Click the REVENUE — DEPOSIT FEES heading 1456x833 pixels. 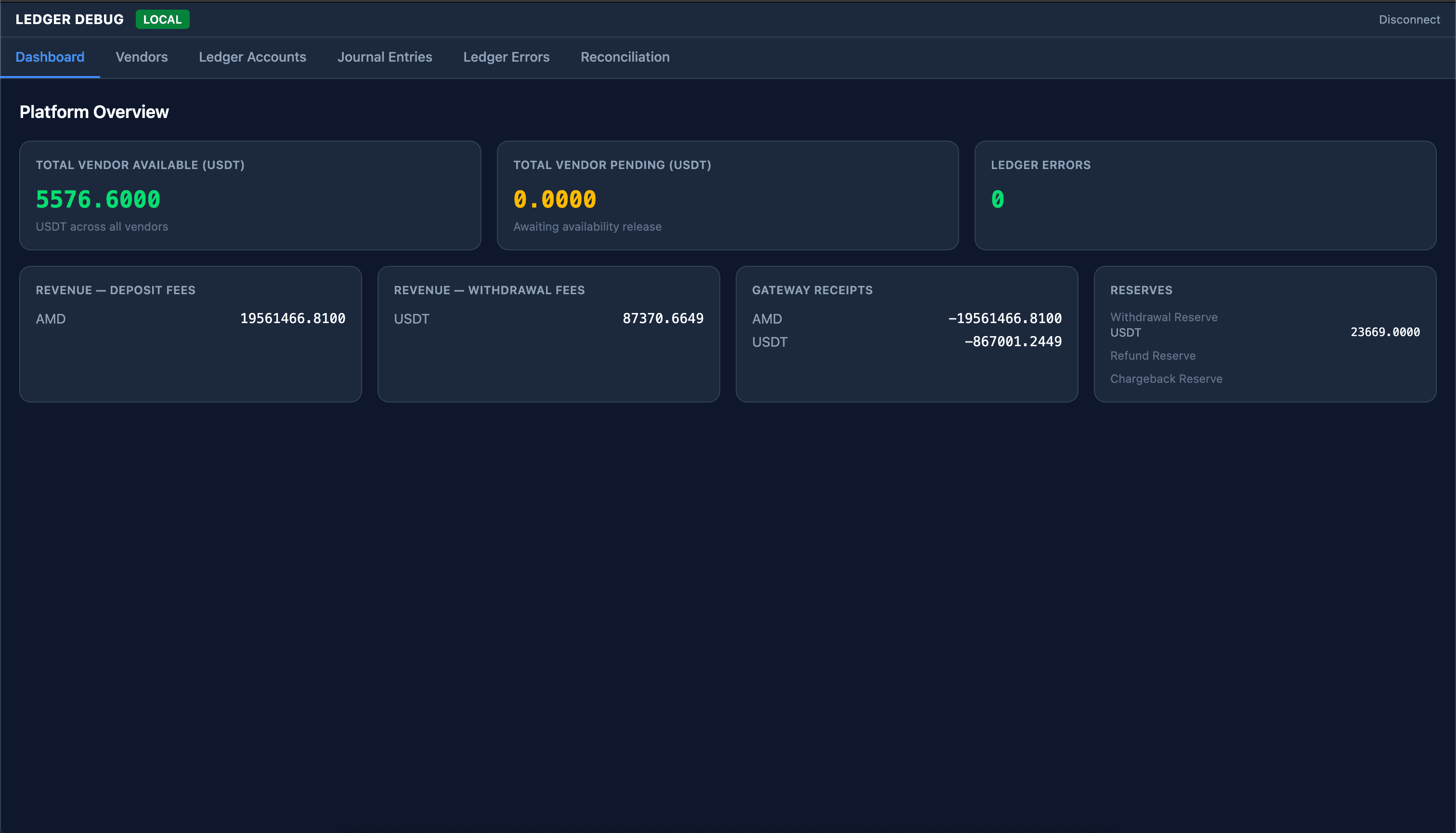[x=116, y=290]
